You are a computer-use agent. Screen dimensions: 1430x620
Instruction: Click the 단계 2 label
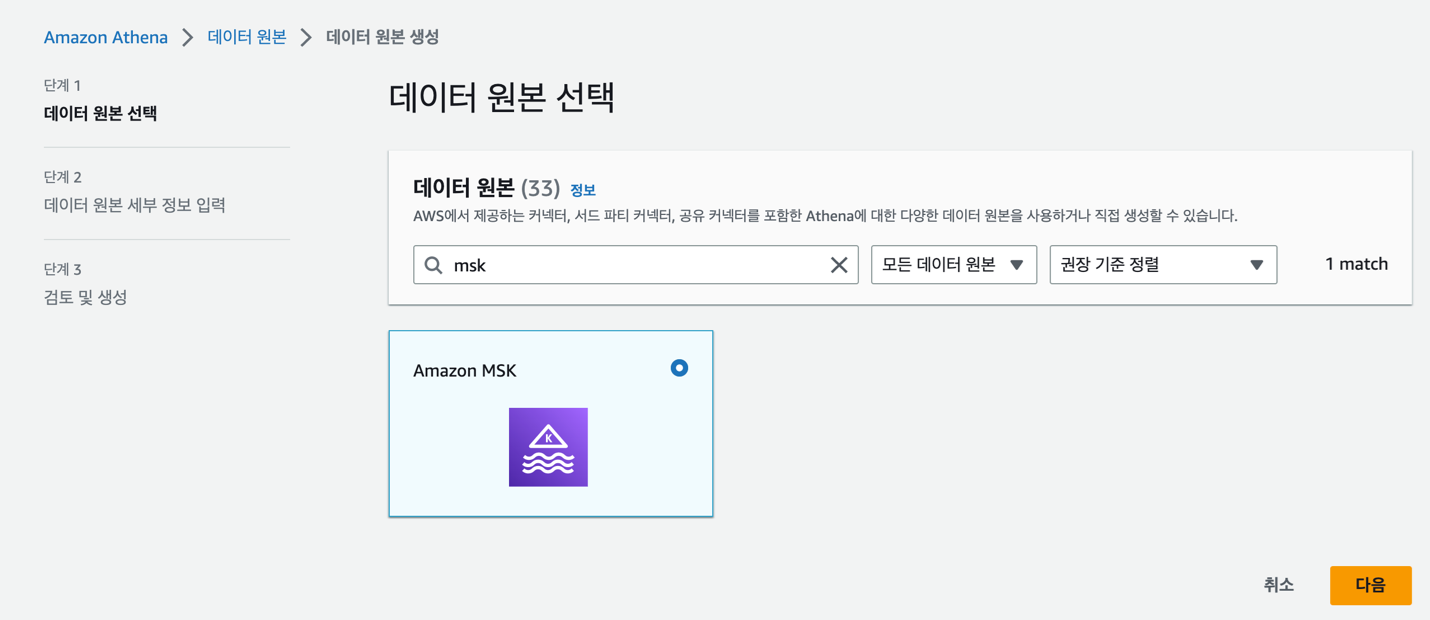[63, 177]
